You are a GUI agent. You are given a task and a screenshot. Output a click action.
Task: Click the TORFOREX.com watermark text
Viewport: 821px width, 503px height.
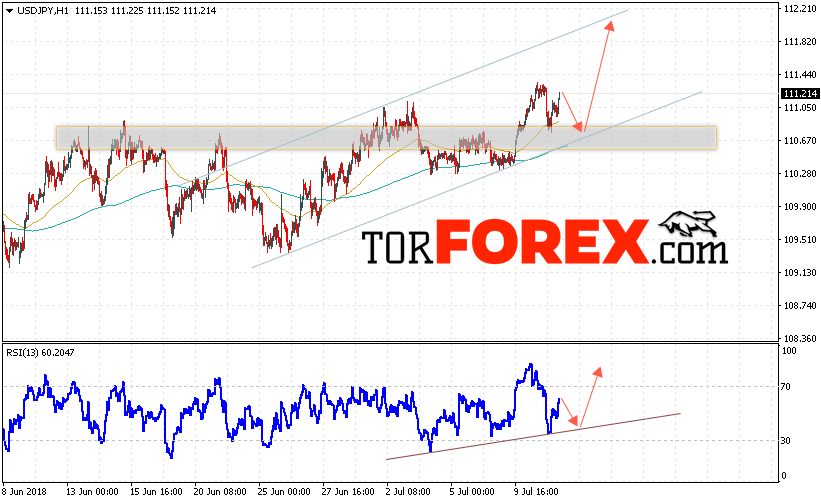click(x=545, y=242)
